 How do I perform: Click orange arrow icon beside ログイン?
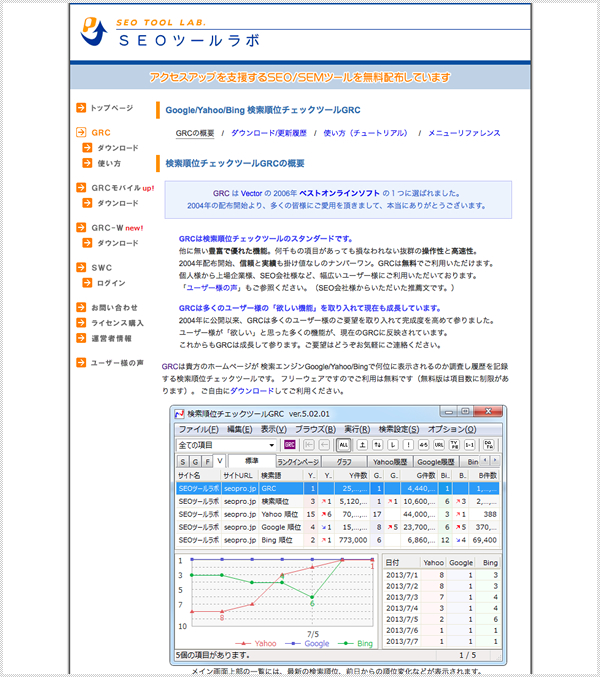click(x=87, y=283)
